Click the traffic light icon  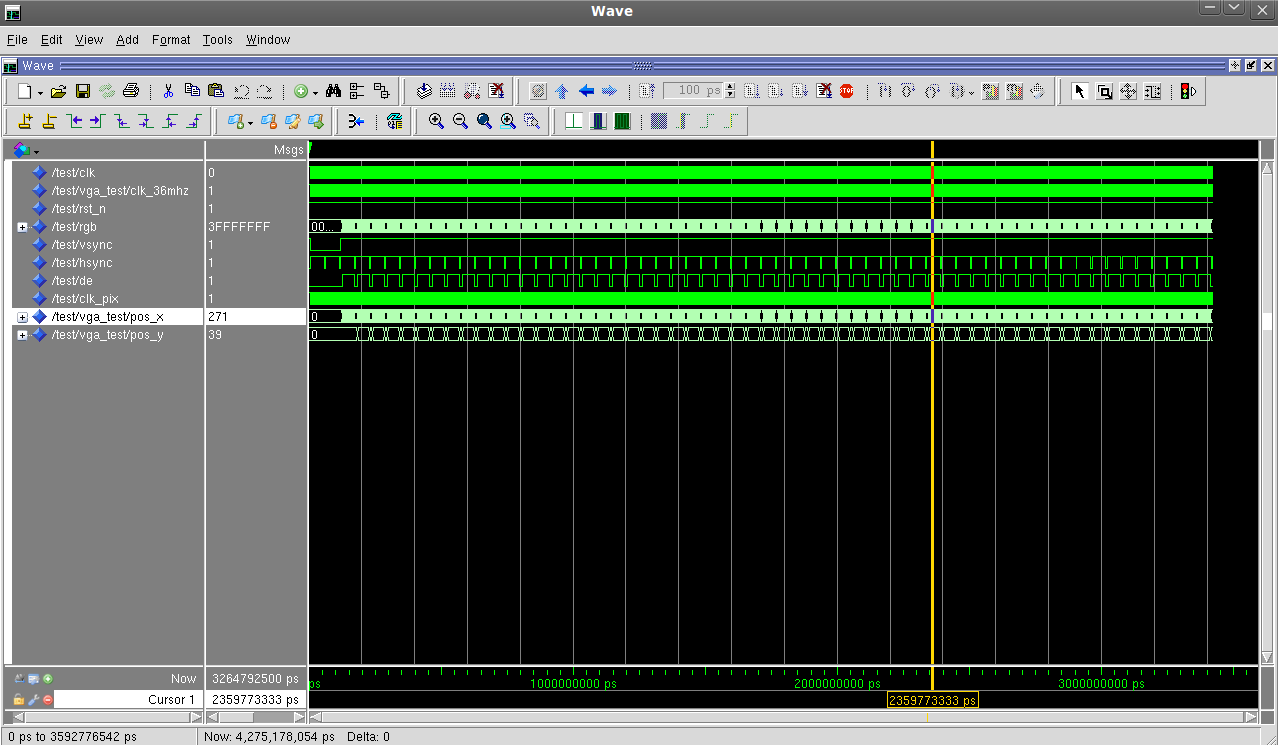(x=1188, y=91)
